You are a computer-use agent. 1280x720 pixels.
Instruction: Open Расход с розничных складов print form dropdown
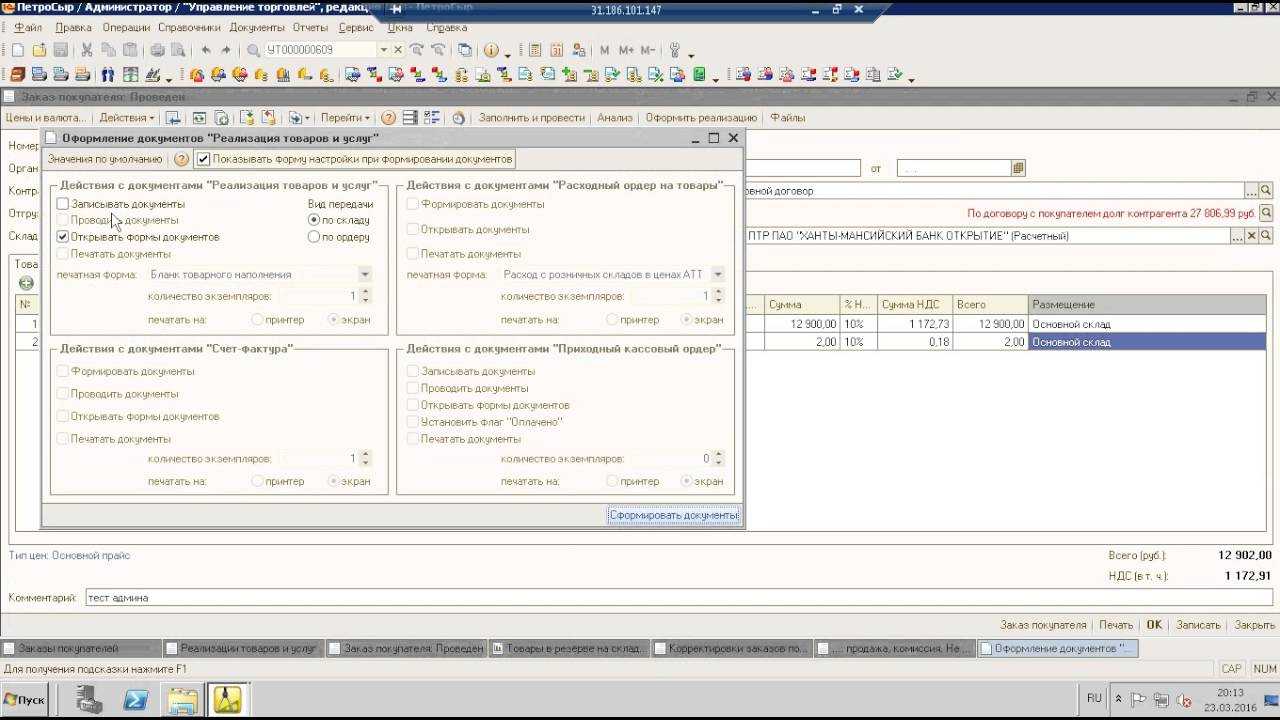click(x=718, y=274)
